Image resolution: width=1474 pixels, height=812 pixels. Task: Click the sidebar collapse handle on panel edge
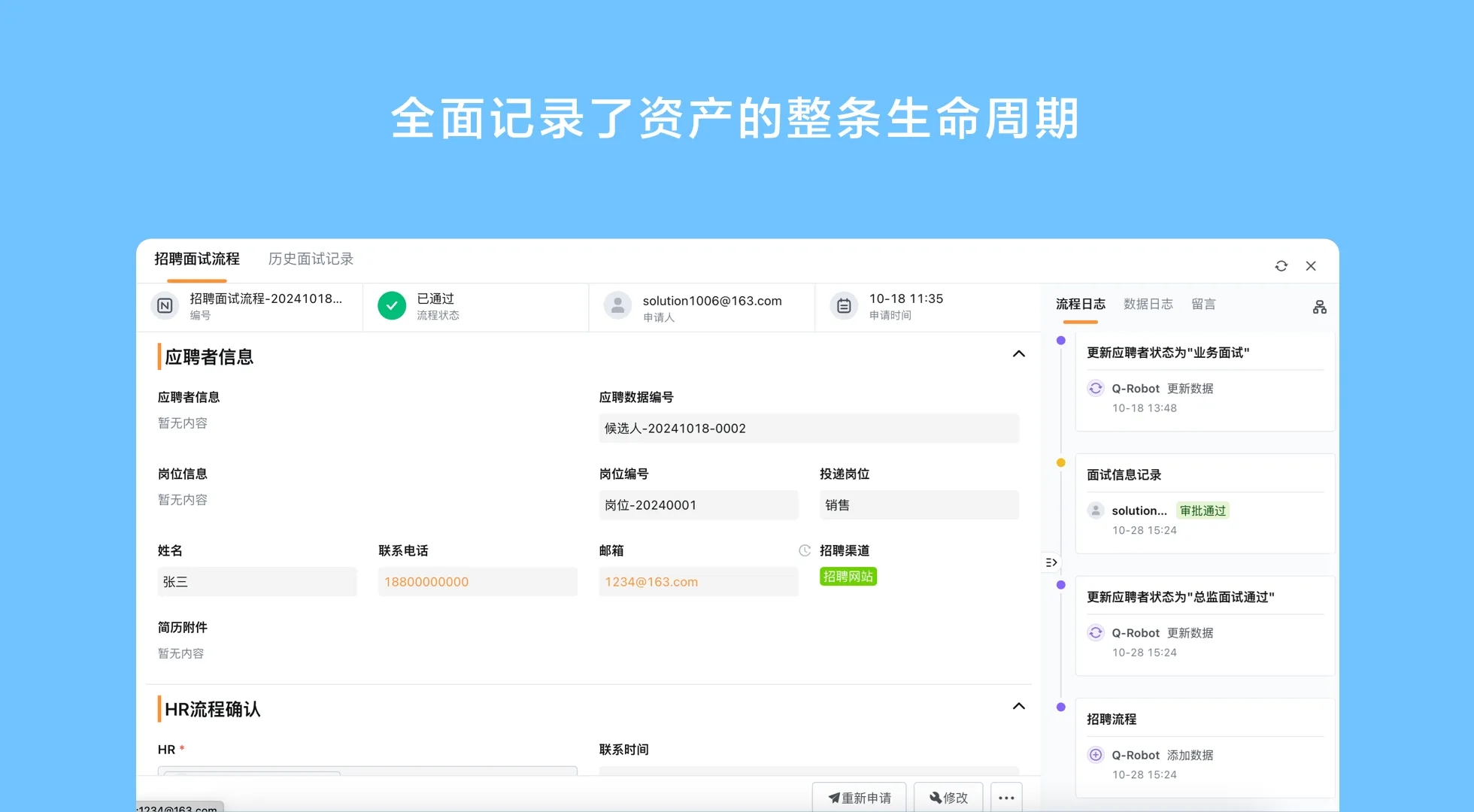click(1050, 562)
